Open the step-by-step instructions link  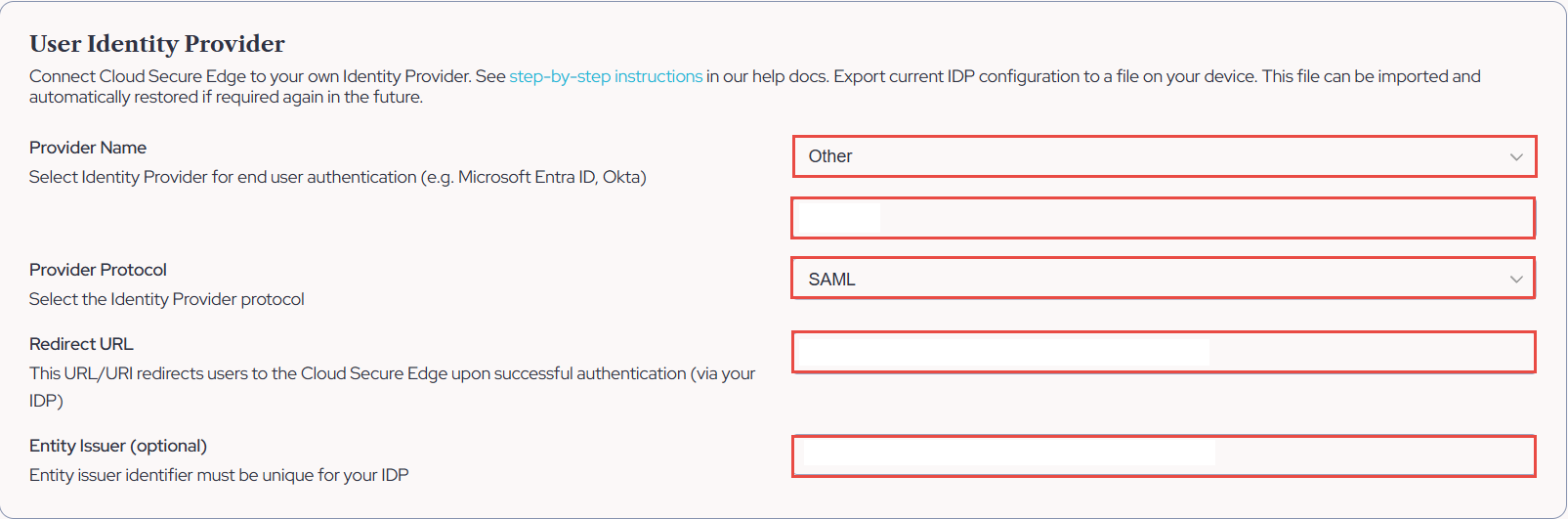point(606,76)
